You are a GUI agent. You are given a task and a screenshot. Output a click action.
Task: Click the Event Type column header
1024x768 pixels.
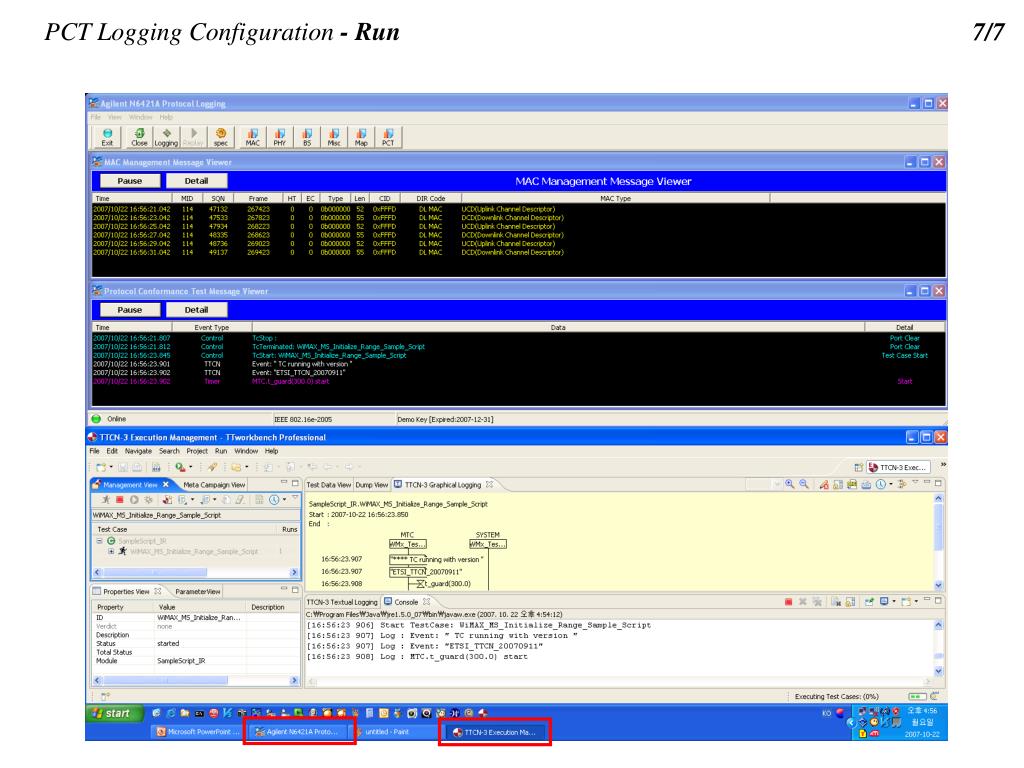(x=212, y=327)
